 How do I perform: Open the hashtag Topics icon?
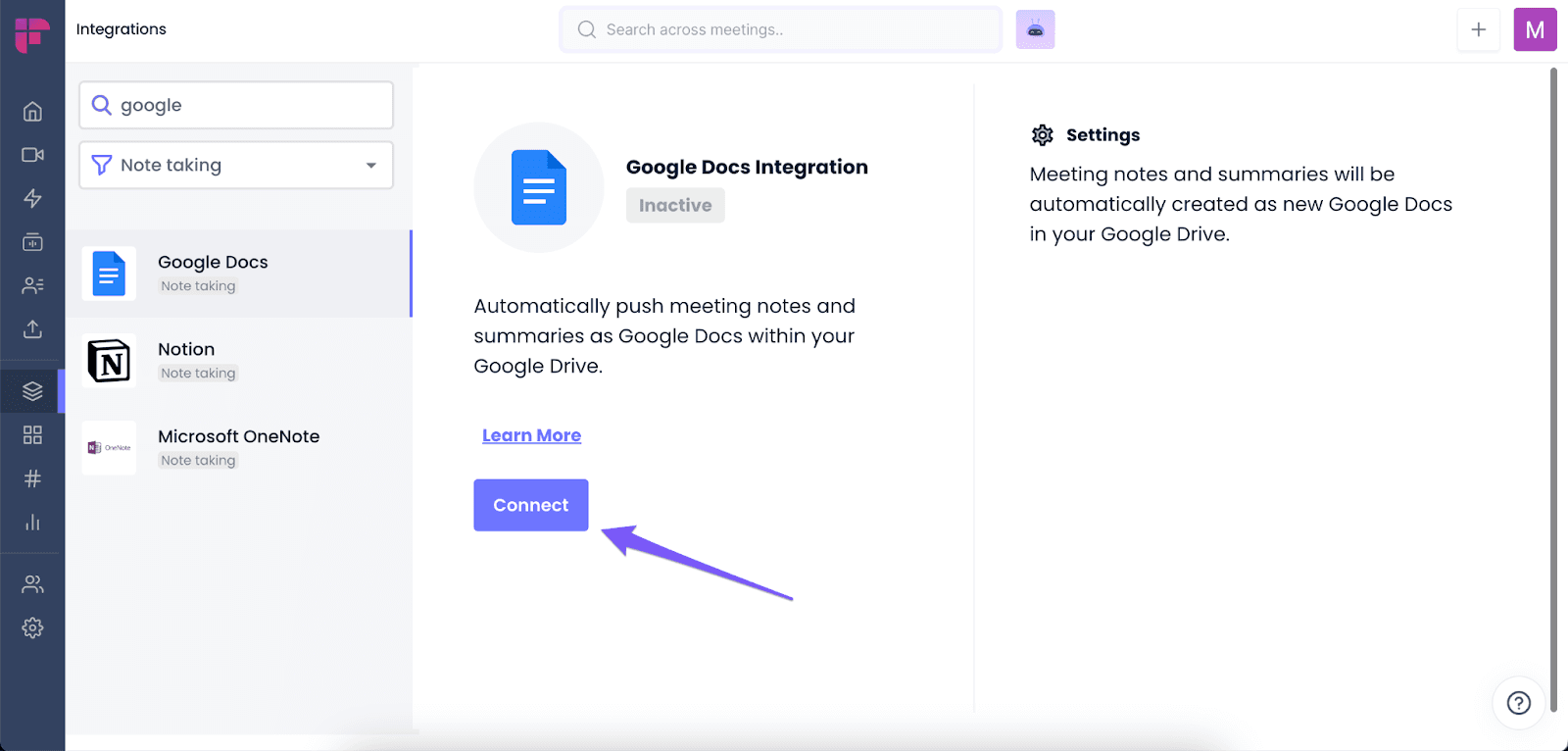32,478
